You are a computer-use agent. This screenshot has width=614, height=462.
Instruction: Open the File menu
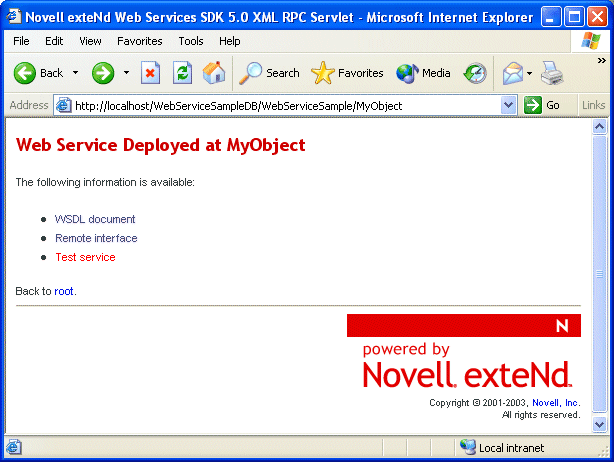[21, 41]
